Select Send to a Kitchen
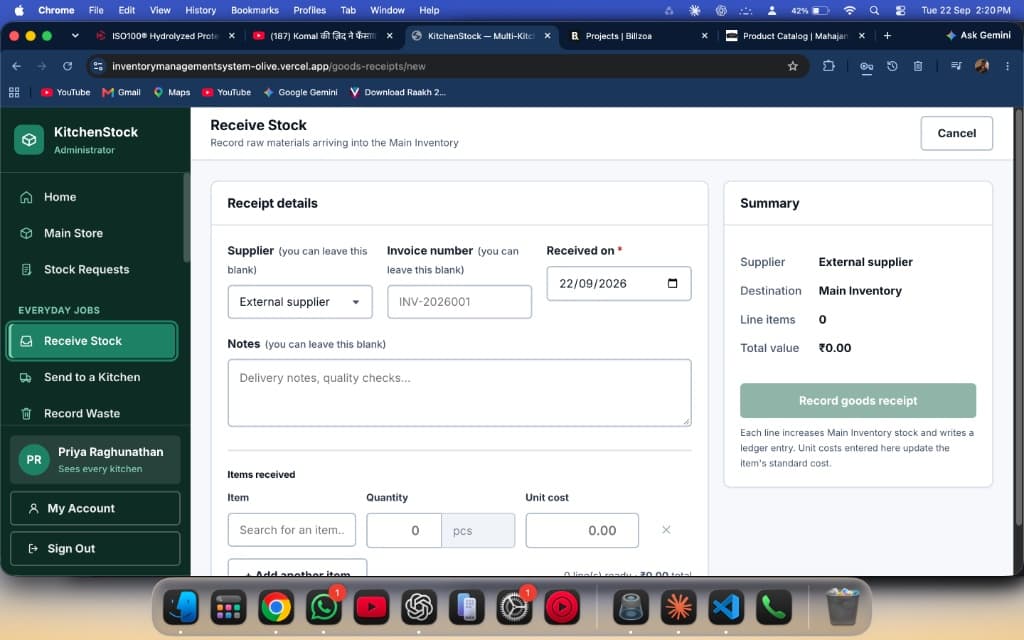This screenshot has height=640, width=1024. click(91, 377)
